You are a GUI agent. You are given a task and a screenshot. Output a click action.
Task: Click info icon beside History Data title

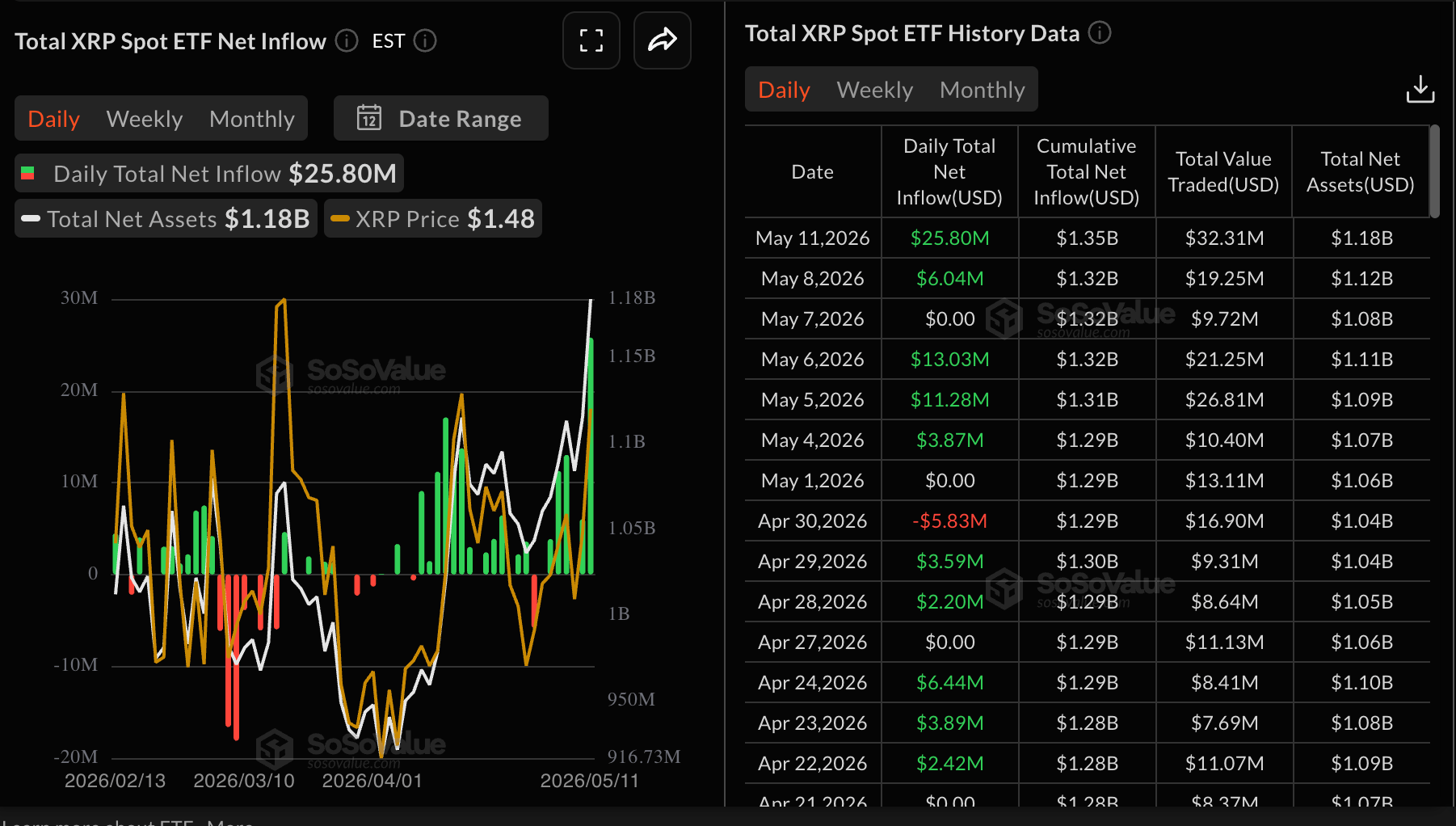(1100, 32)
